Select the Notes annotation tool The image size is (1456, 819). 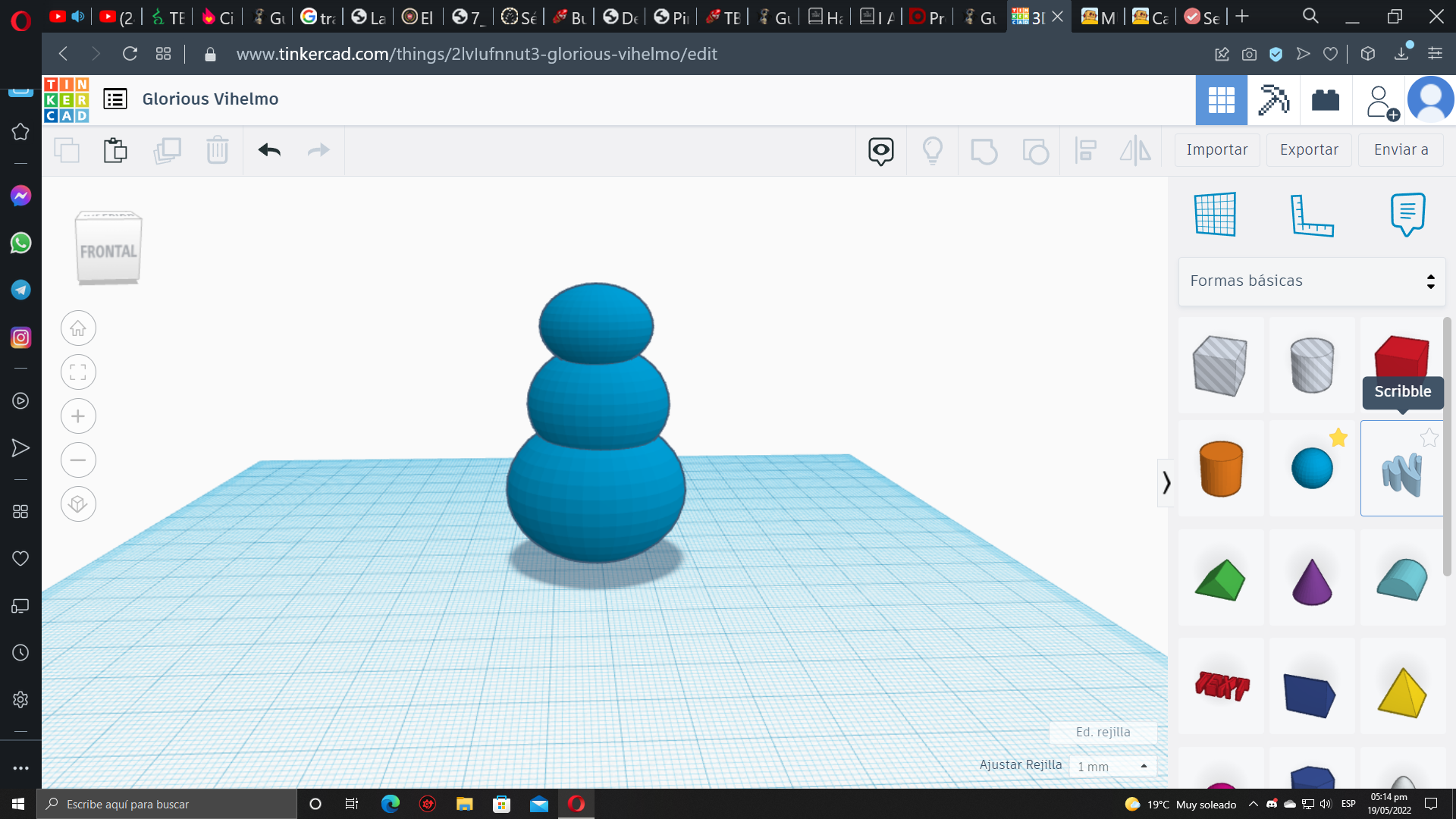pos(1408,215)
